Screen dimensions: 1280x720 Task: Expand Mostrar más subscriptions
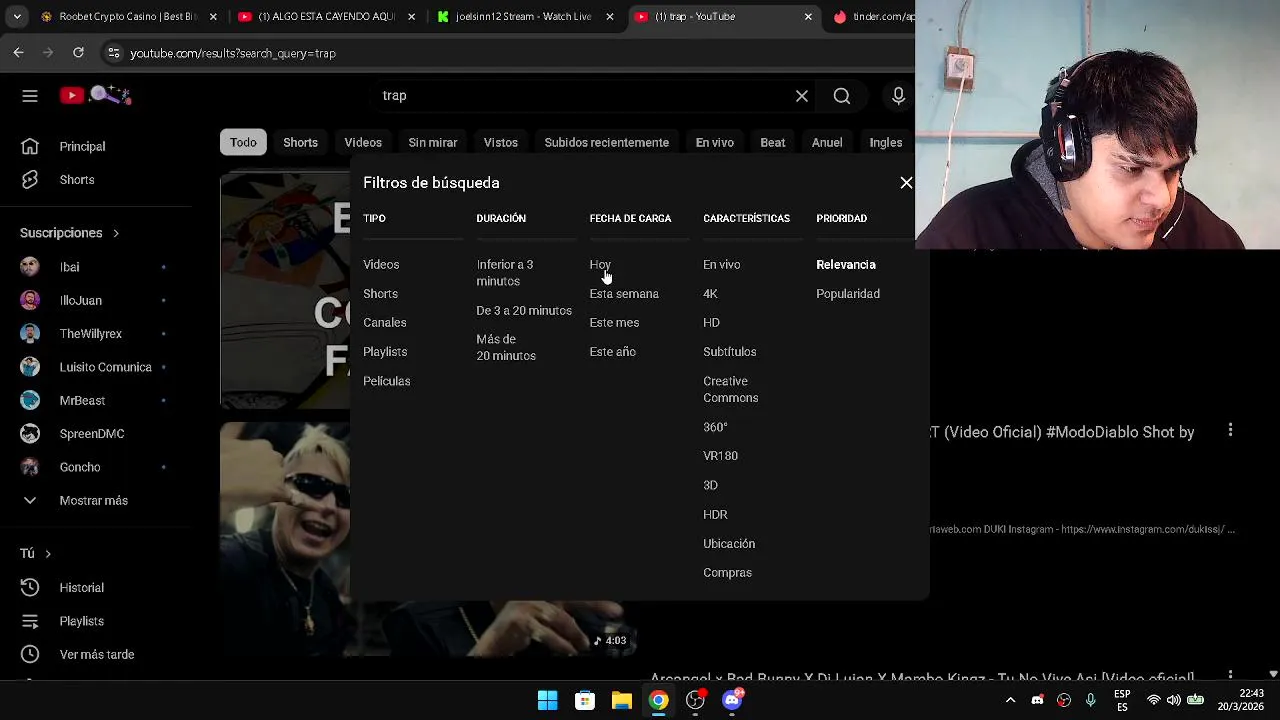(94, 501)
